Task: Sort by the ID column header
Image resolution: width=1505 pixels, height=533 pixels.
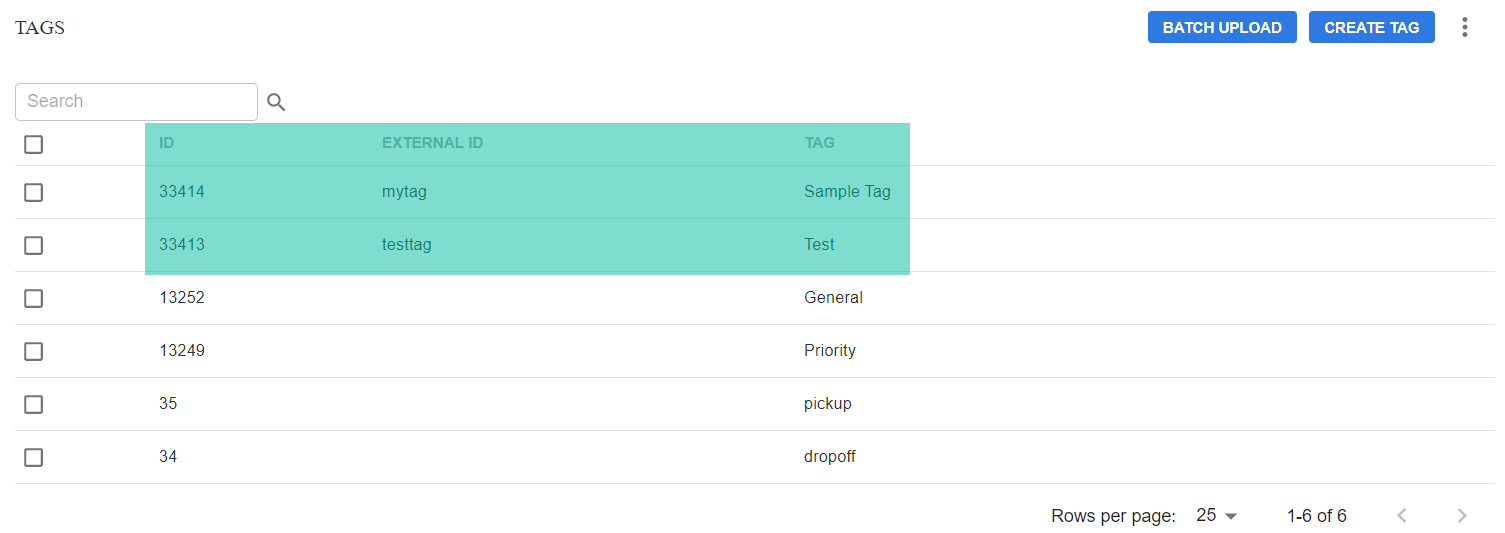Action: [x=167, y=143]
